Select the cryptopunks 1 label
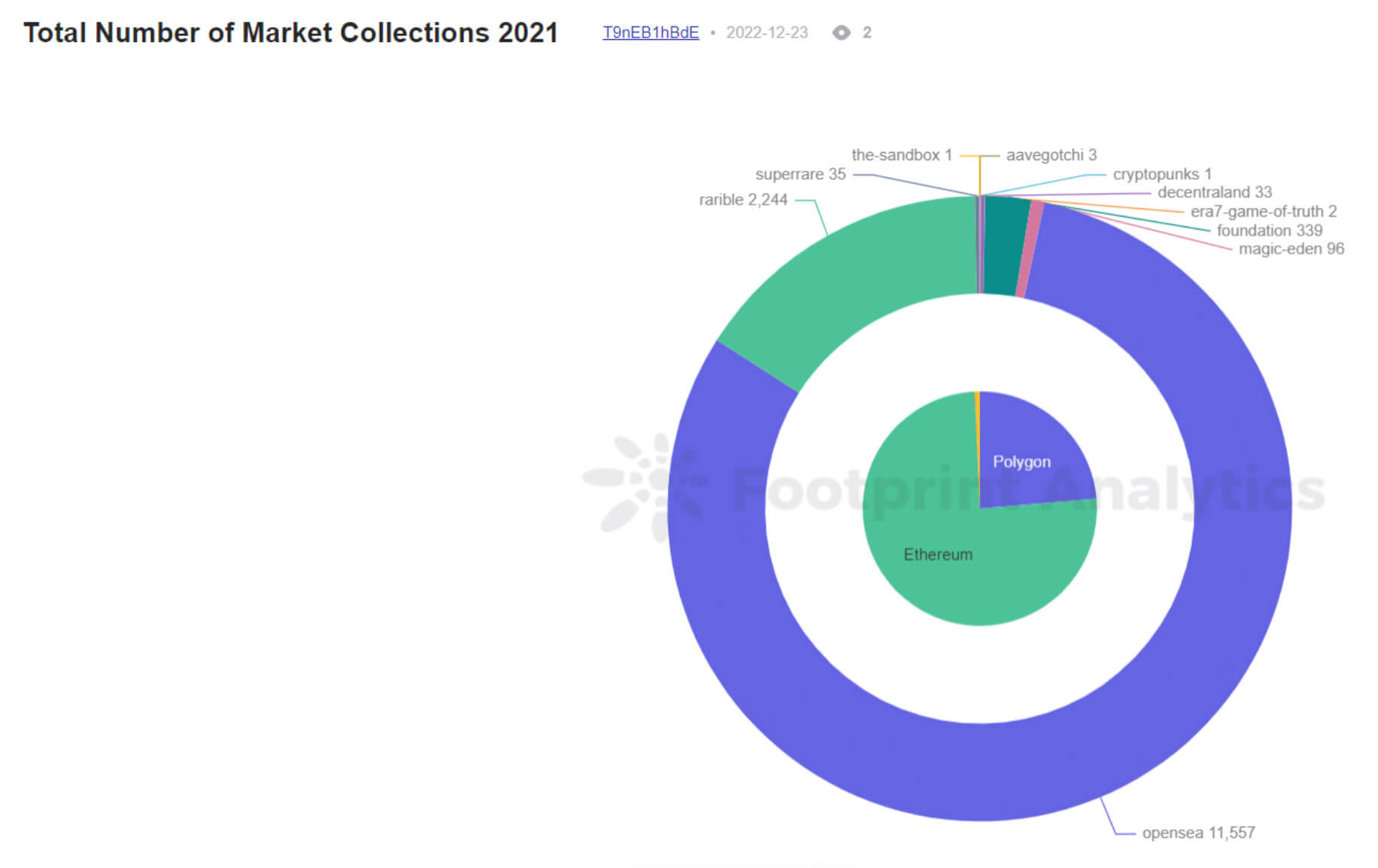1378x868 pixels. [x=1161, y=174]
